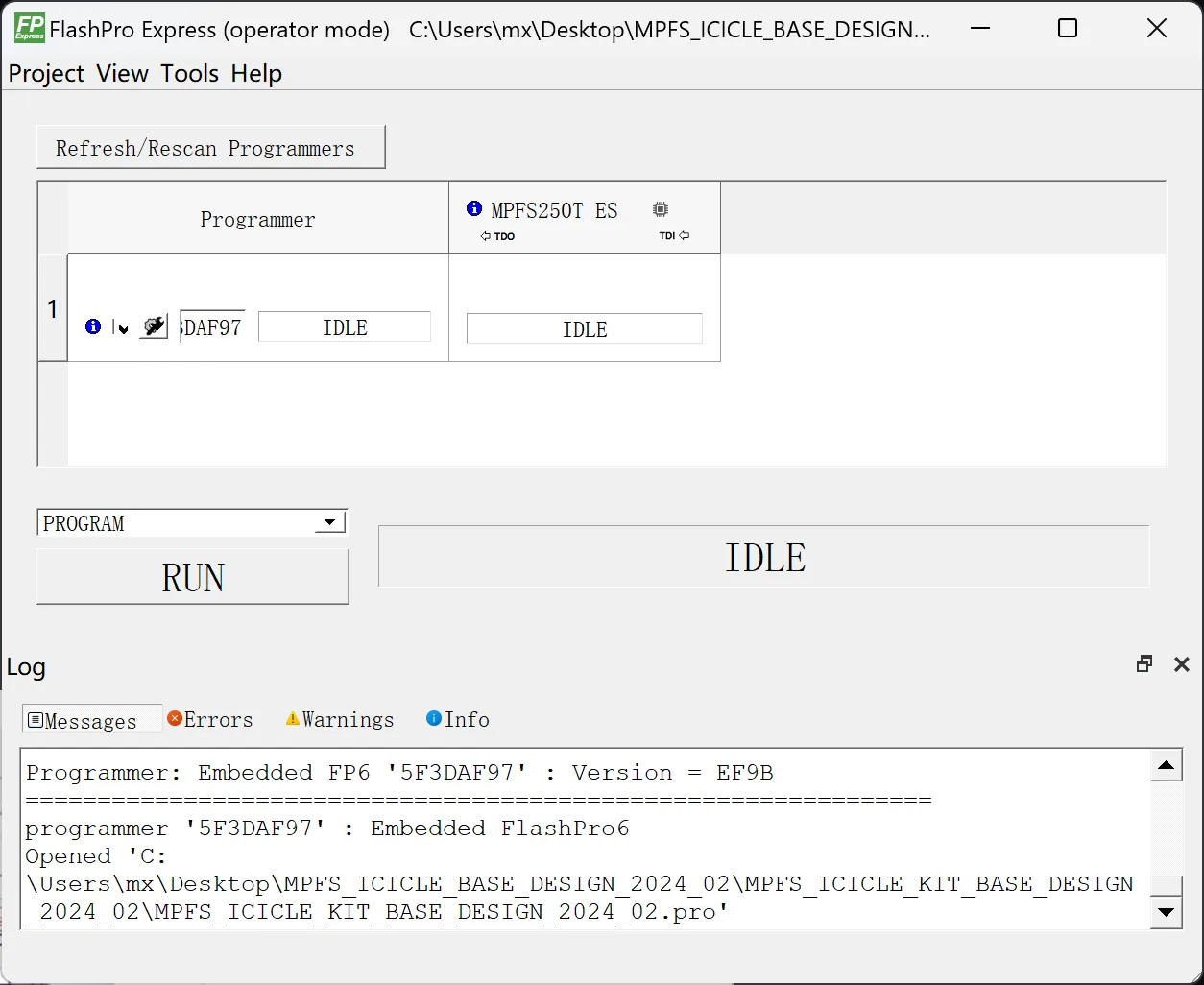Switch to the Errors log tab
Screen dimensions: 1204x985
point(210,720)
